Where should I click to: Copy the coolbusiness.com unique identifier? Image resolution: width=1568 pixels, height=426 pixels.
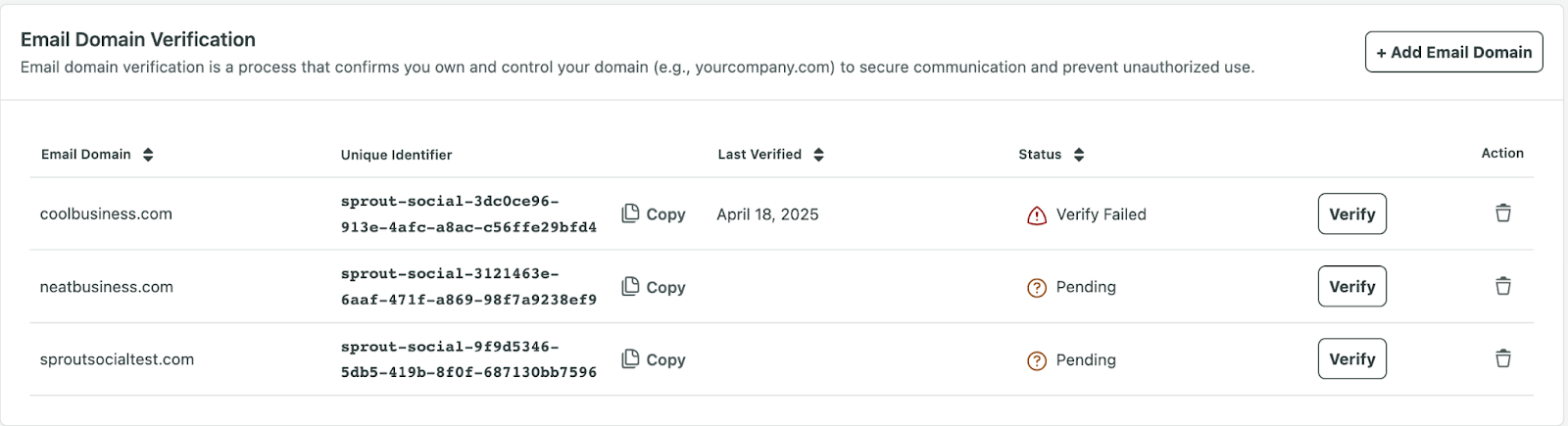click(x=654, y=213)
